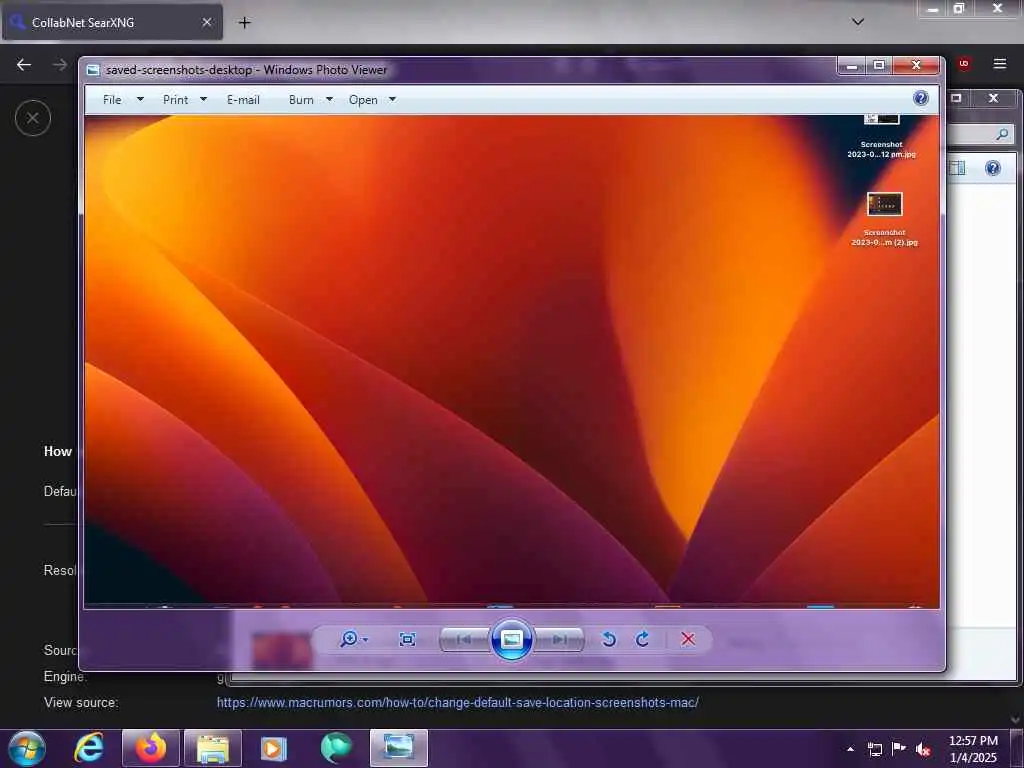
Task: Close the image detail with the circled X
Action: [x=33, y=118]
